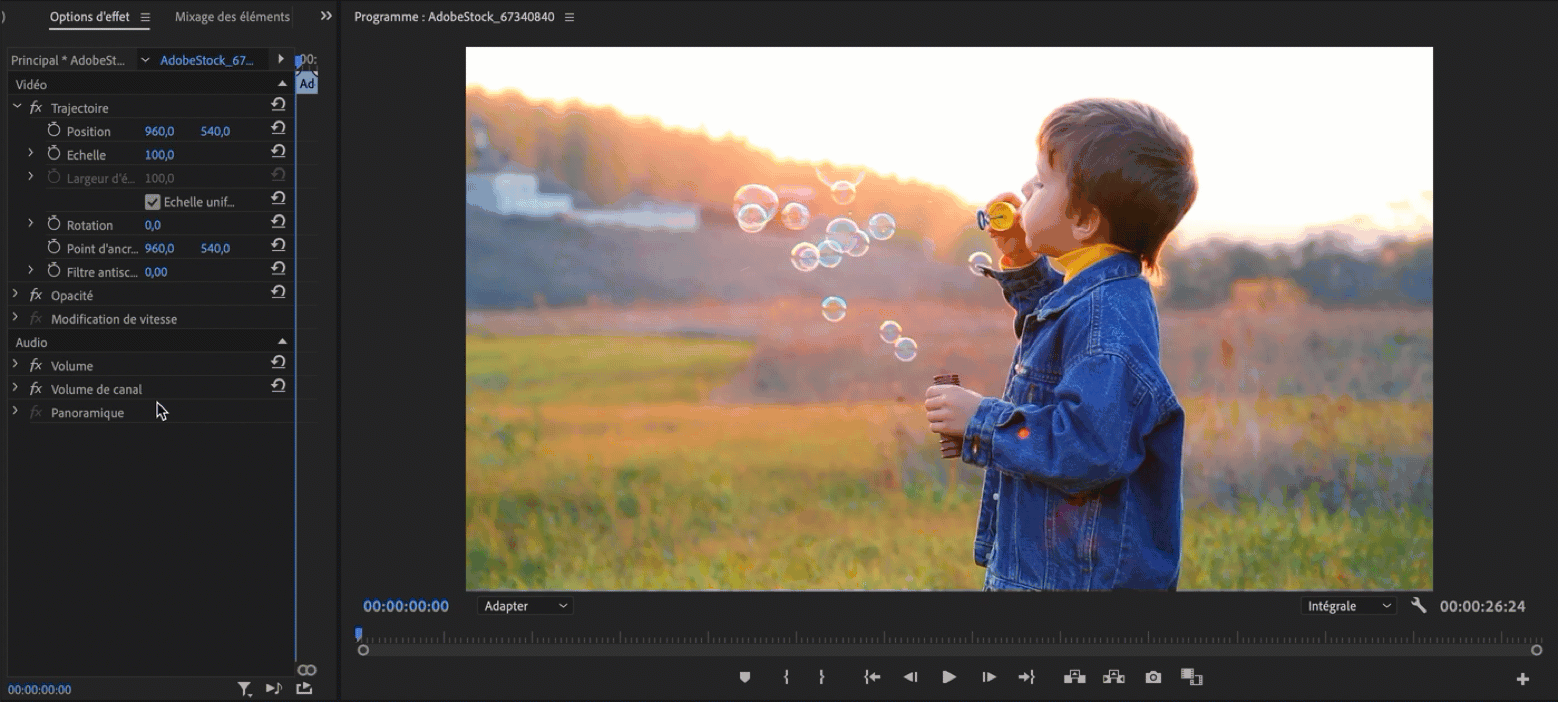
Task: Toggle the fx button for Opacité
Action: pyautogui.click(x=36, y=295)
